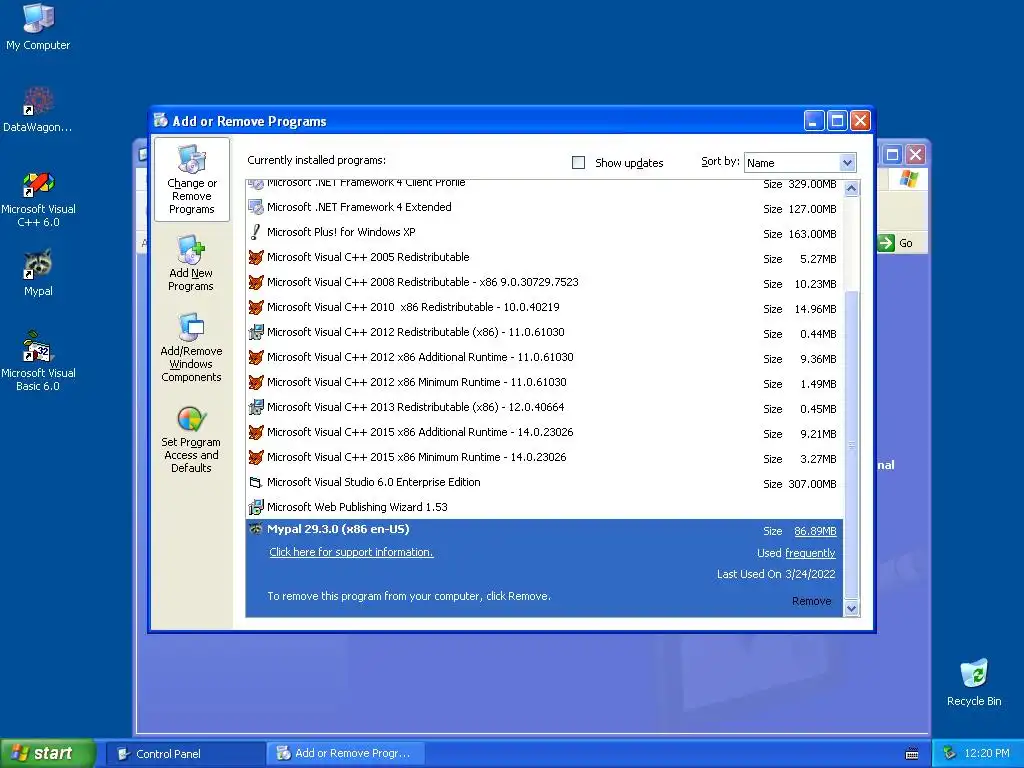The width and height of the screenshot is (1024, 768).
Task: Click icon of Visual C++ 2015 Additional Runtime
Action: 255,432
